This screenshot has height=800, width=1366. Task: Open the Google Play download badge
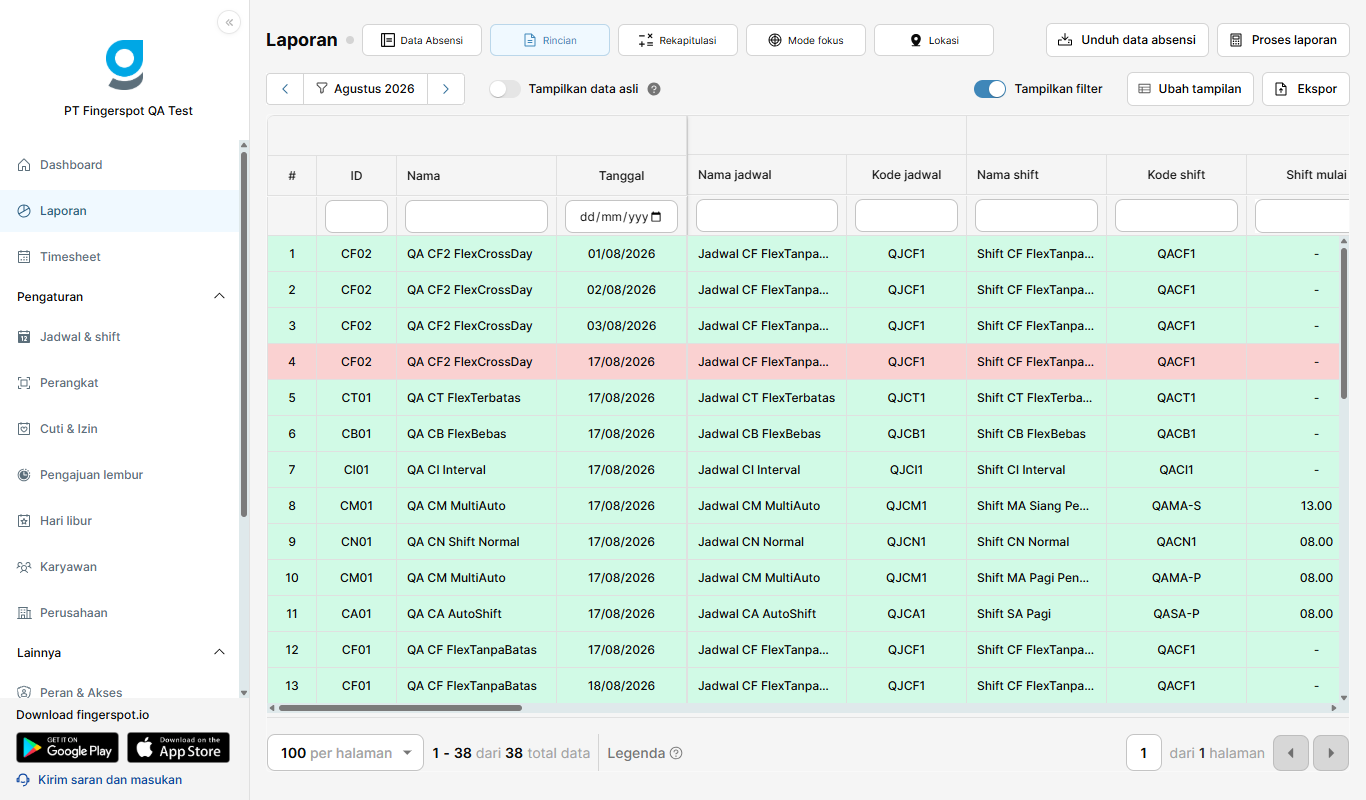pyautogui.click(x=67, y=748)
